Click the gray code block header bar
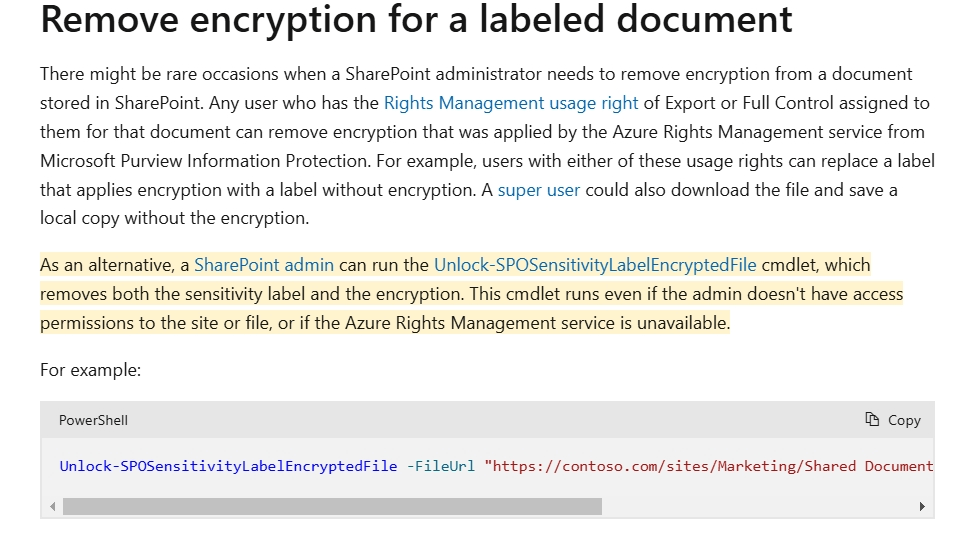 487,420
